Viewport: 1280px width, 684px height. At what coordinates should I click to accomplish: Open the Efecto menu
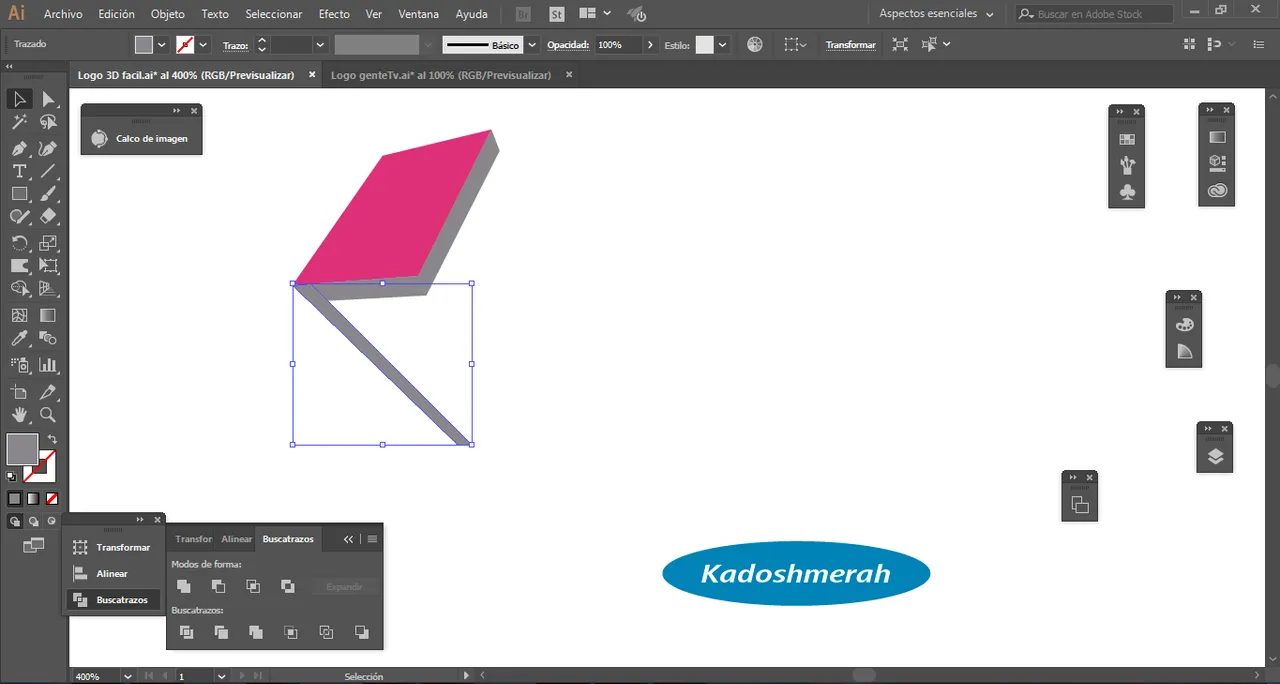click(x=334, y=14)
